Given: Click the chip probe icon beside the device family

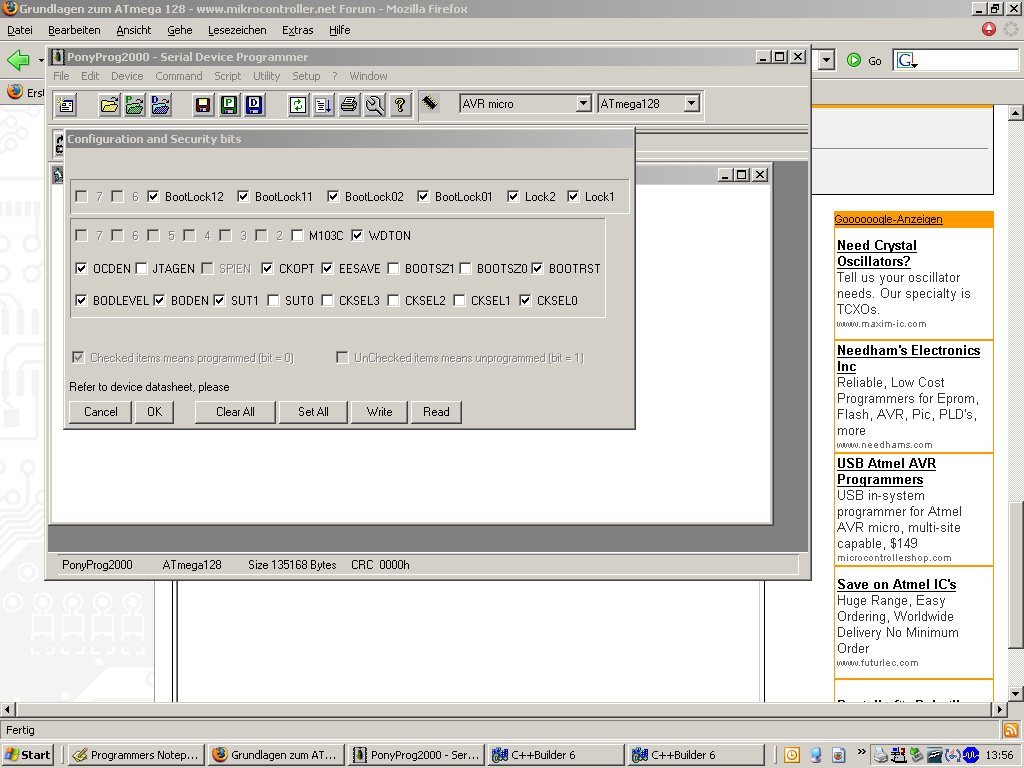Looking at the screenshot, I should tap(429, 103).
